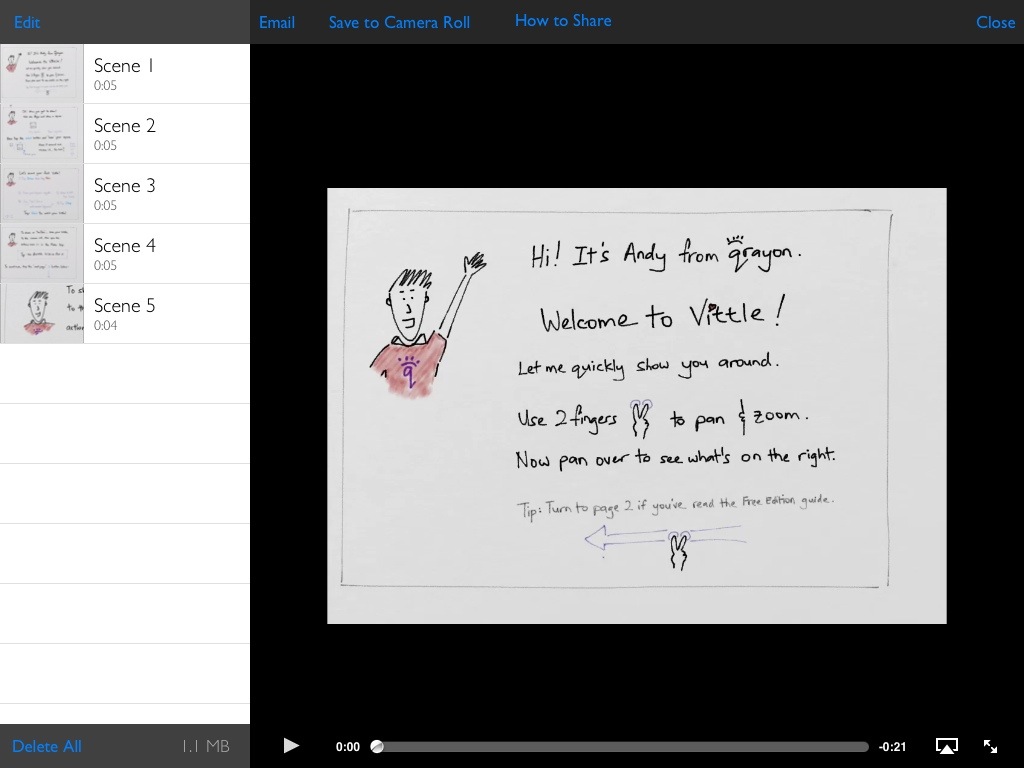Open Scene 4 thumbnail
Screen dimensions: 1024x768
tap(42, 254)
